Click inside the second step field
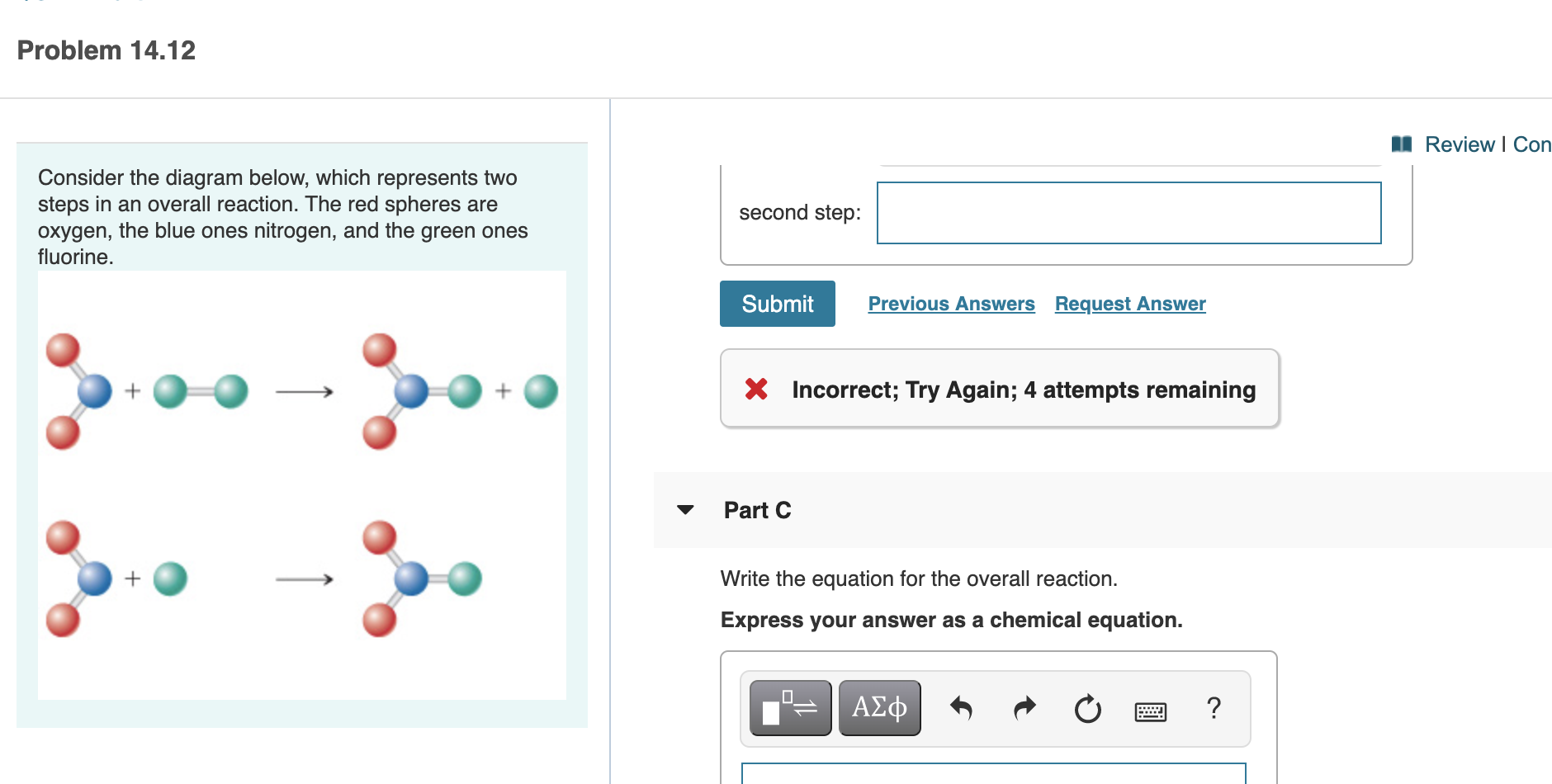 coord(1128,212)
